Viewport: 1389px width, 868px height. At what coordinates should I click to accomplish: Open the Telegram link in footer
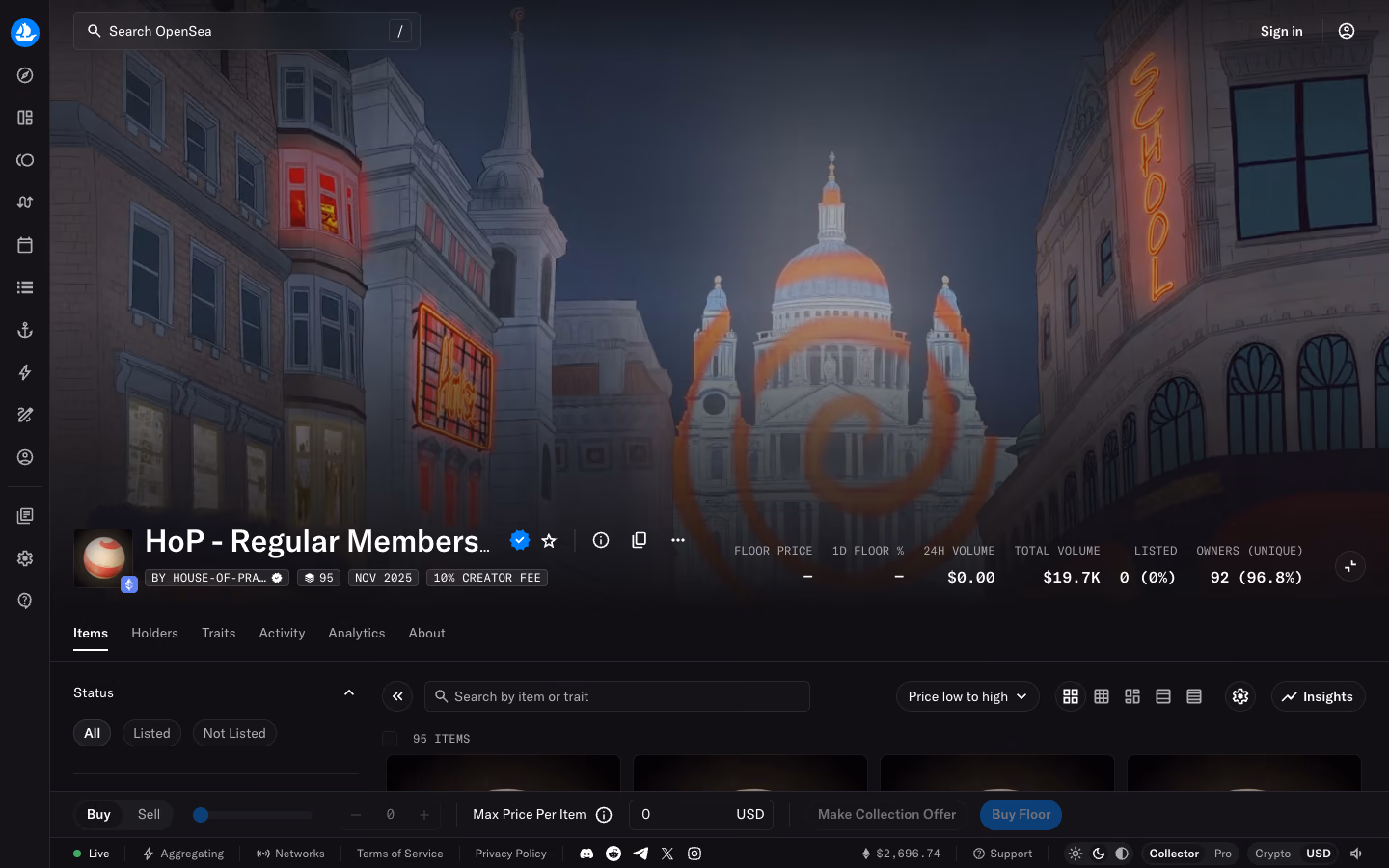(640, 854)
